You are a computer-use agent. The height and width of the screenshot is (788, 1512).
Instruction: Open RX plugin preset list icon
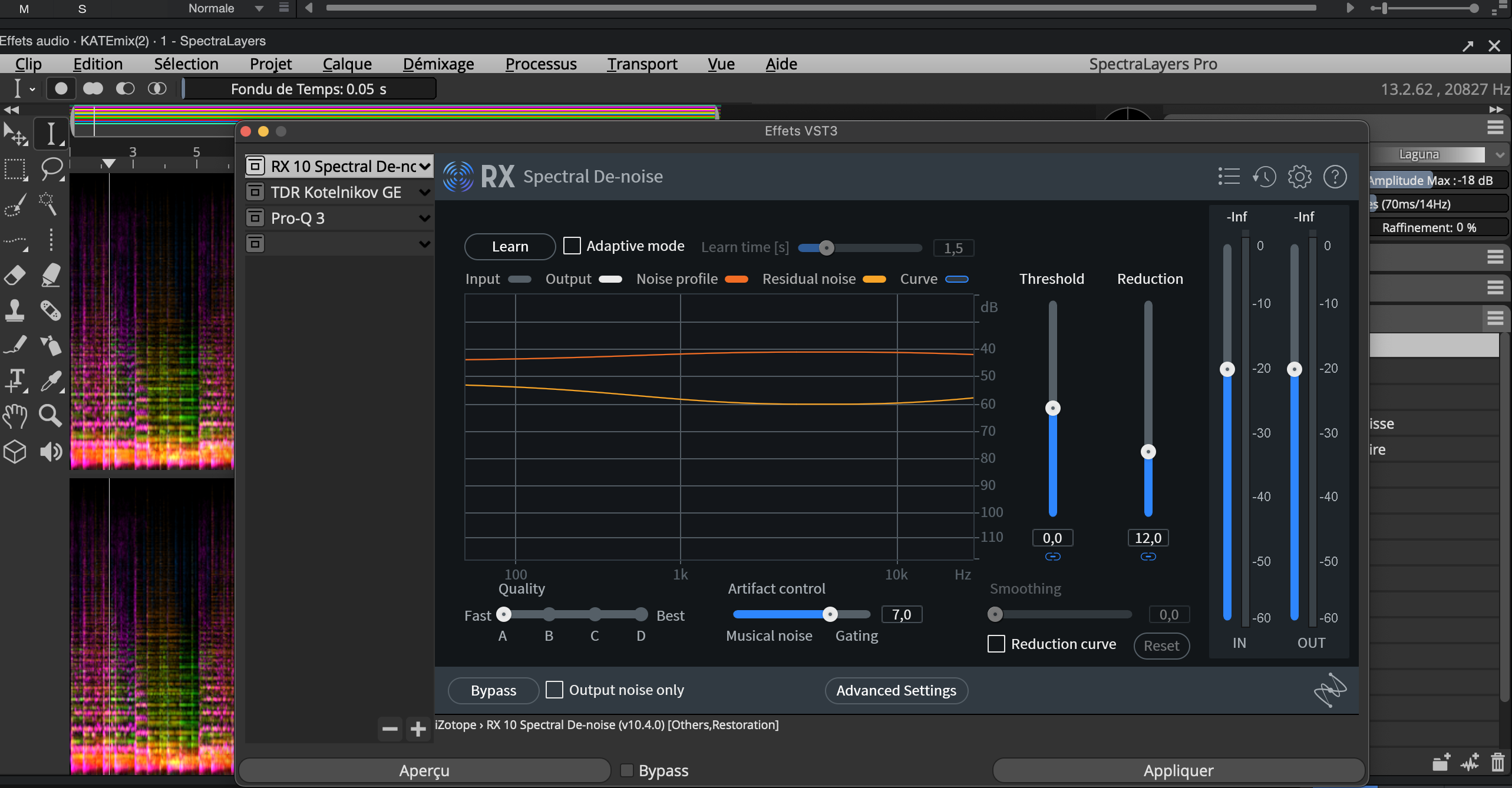click(x=1229, y=176)
